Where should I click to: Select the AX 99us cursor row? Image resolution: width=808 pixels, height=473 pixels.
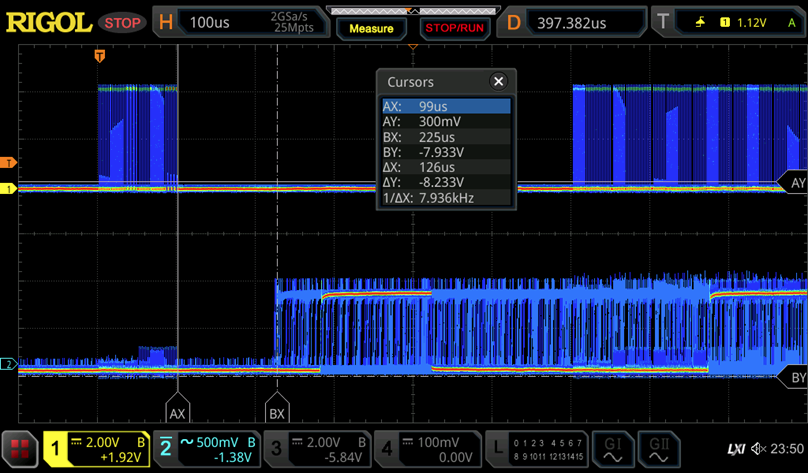click(446, 106)
